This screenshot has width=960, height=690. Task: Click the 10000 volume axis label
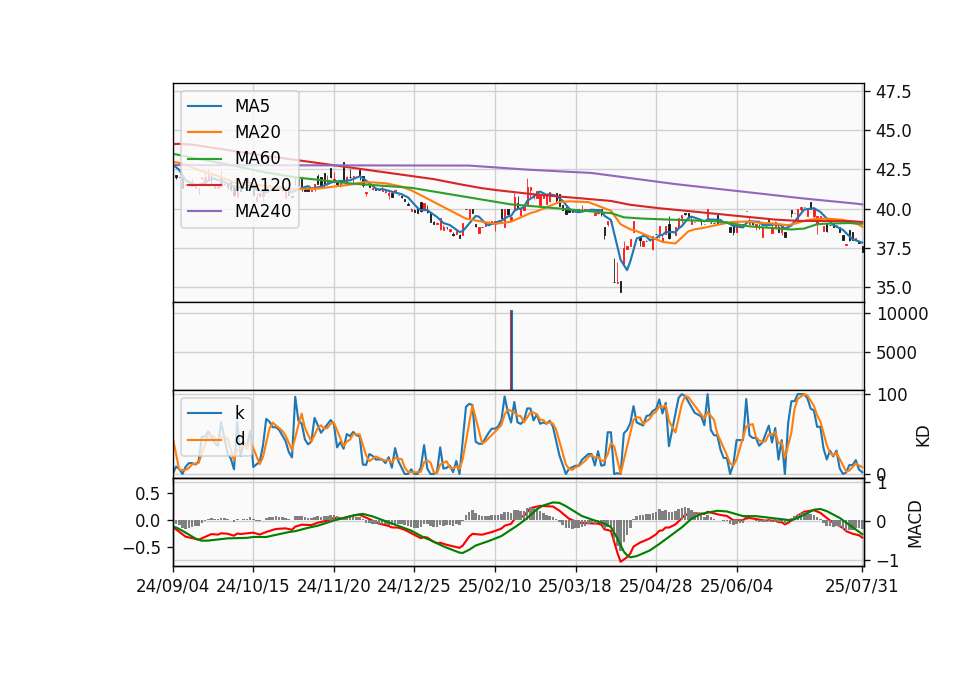click(x=902, y=314)
